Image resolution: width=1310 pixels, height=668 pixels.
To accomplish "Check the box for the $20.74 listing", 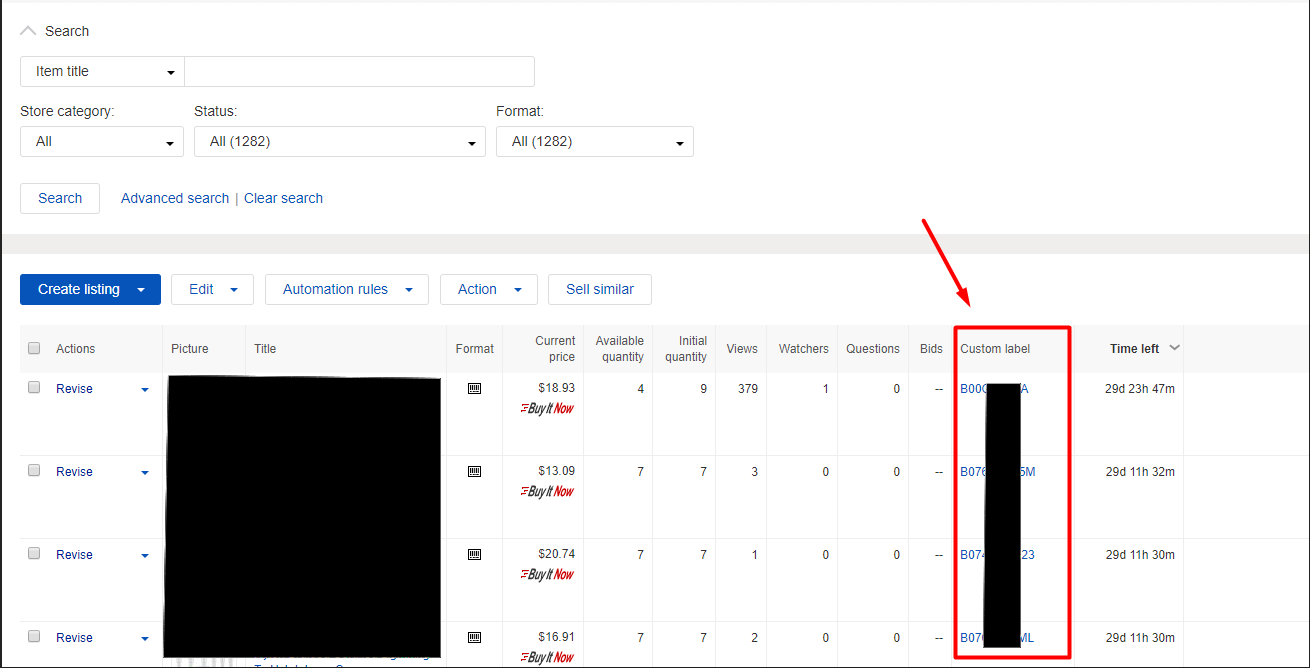I will [x=34, y=553].
